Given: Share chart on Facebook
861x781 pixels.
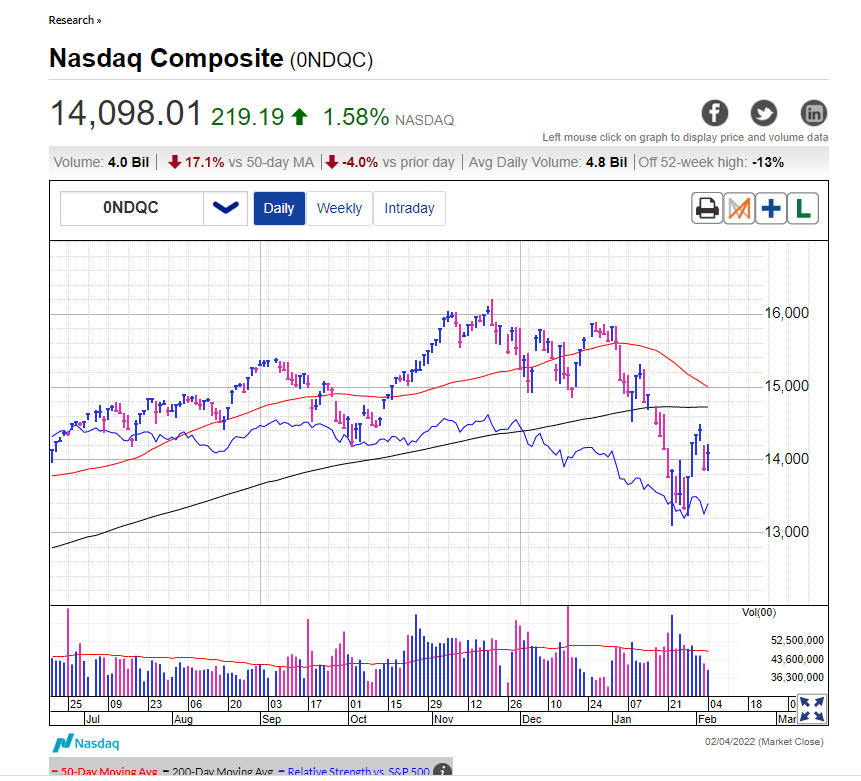Looking at the screenshot, I should click(x=714, y=113).
